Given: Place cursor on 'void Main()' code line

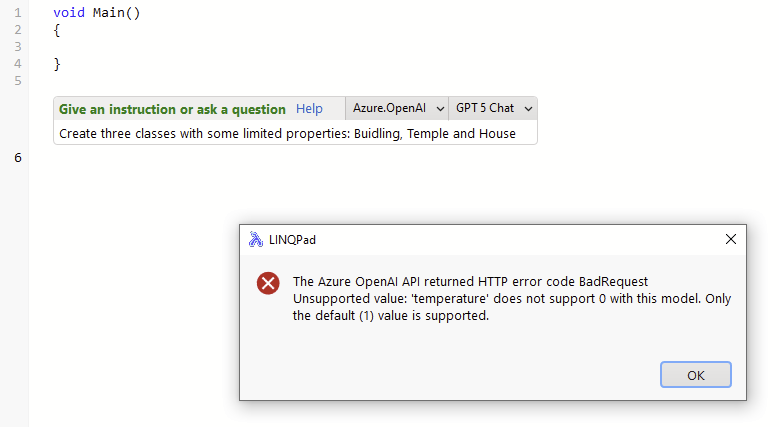Looking at the screenshot, I should pos(97,12).
